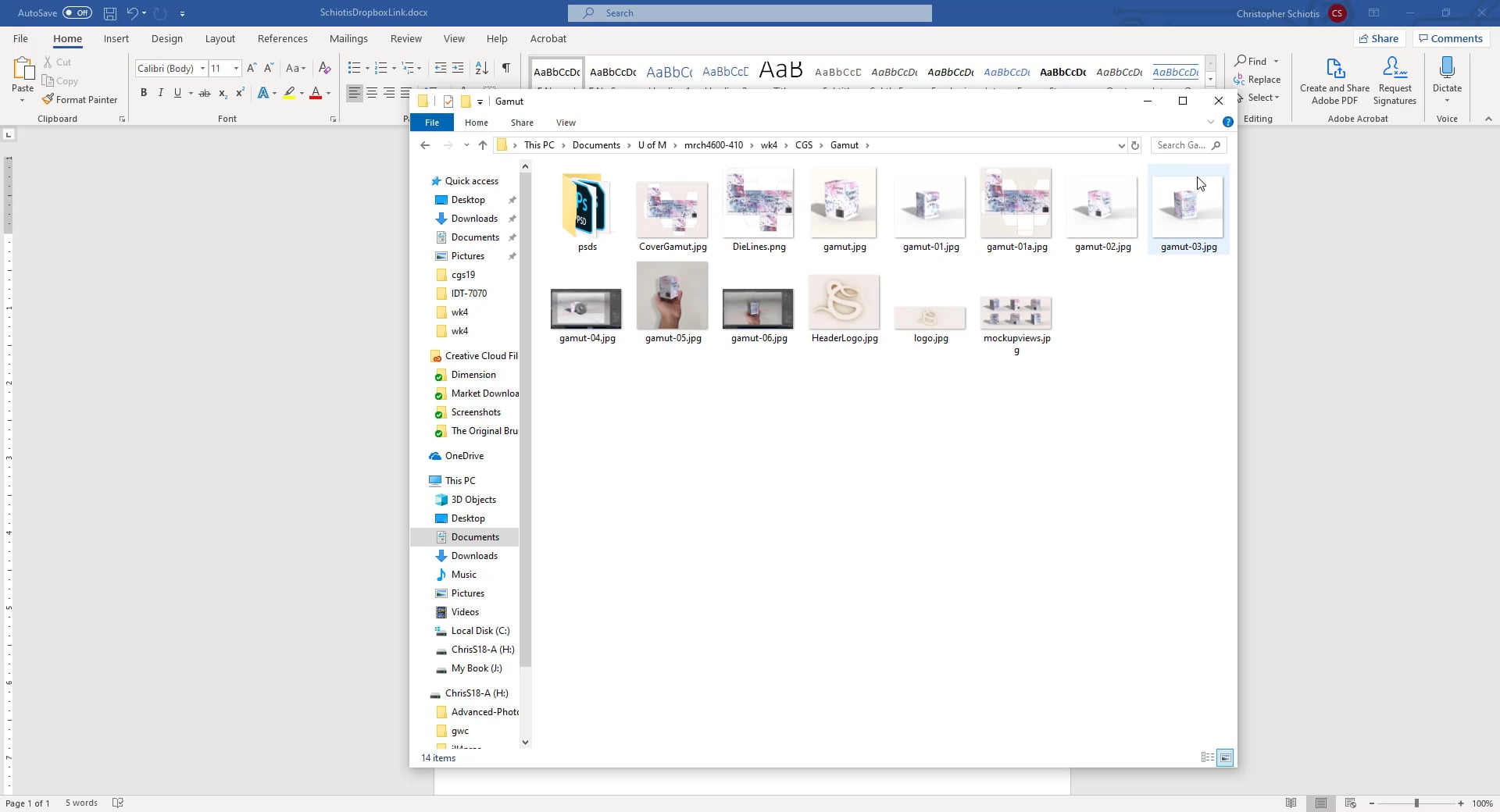Click Clear All Formatting icon

325,68
